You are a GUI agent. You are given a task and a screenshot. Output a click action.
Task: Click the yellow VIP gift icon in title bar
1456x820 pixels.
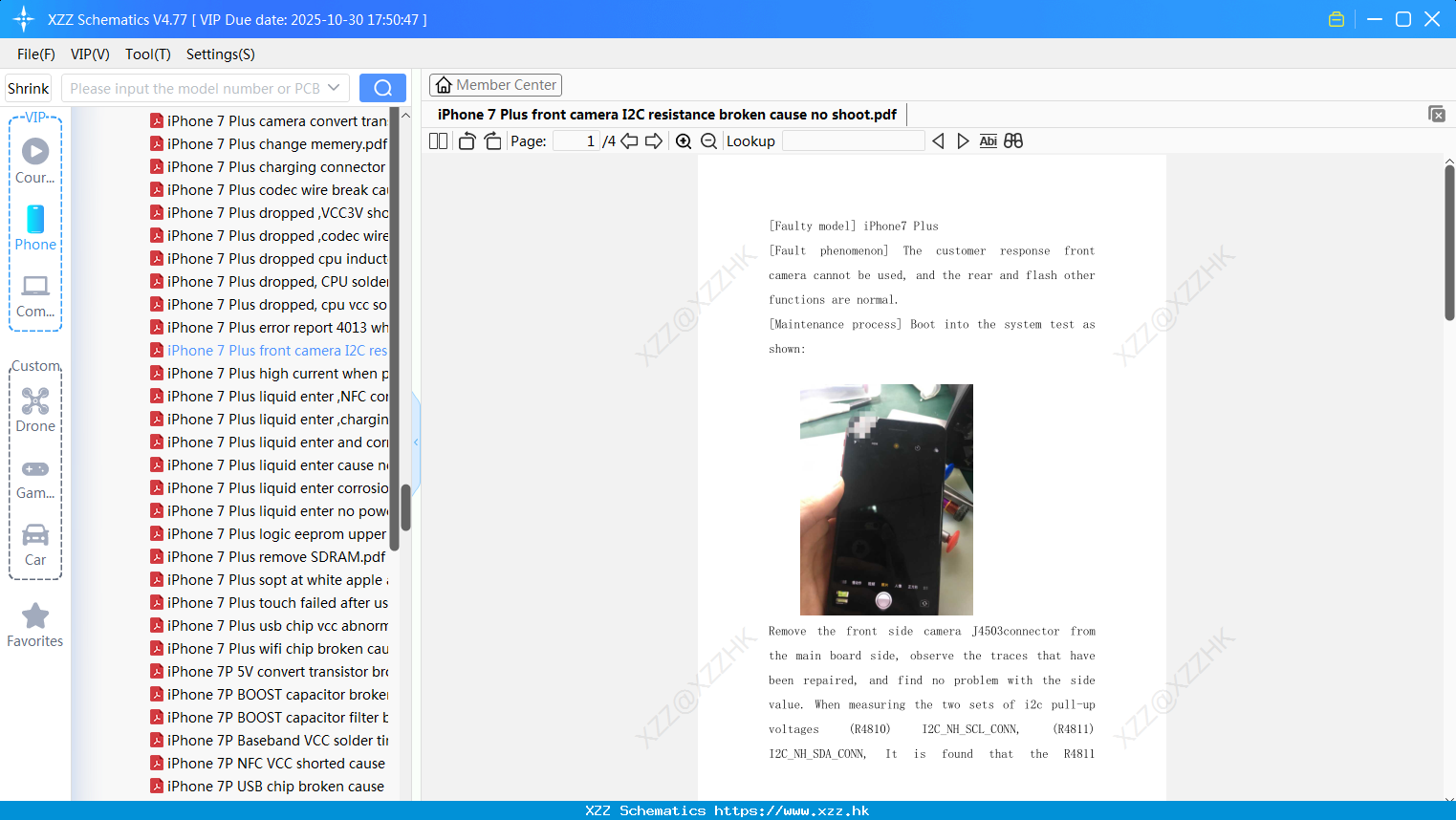tap(1336, 19)
